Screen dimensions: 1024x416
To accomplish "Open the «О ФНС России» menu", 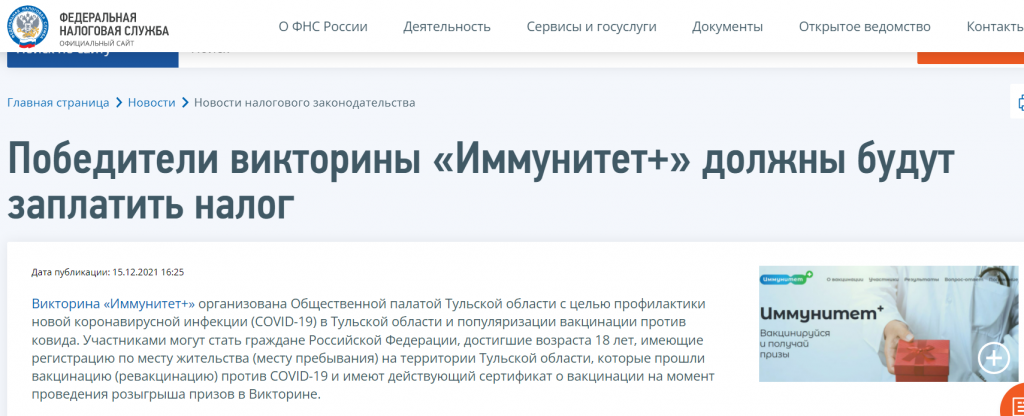I will [x=323, y=27].
